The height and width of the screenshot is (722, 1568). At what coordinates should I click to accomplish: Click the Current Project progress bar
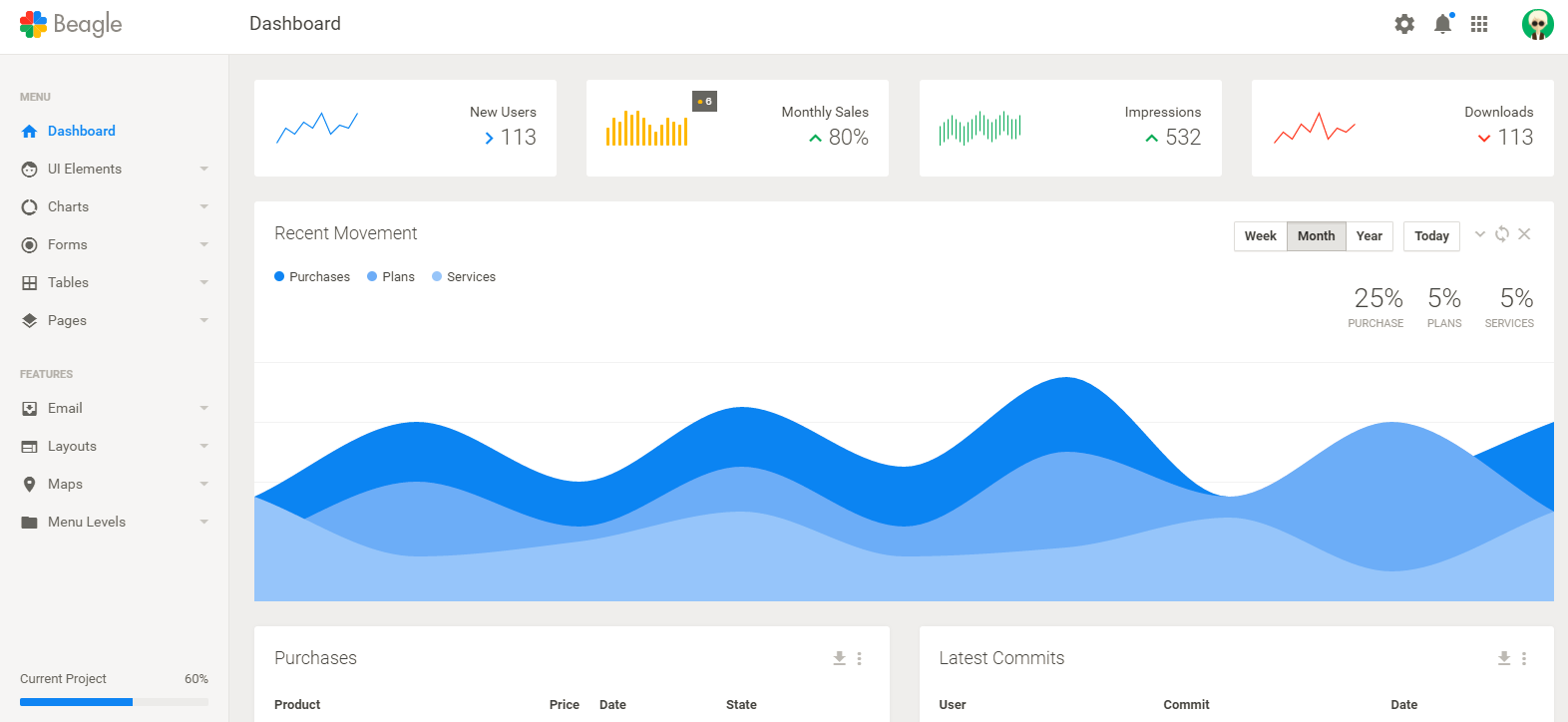pyautogui.click(x=114, y=702)
